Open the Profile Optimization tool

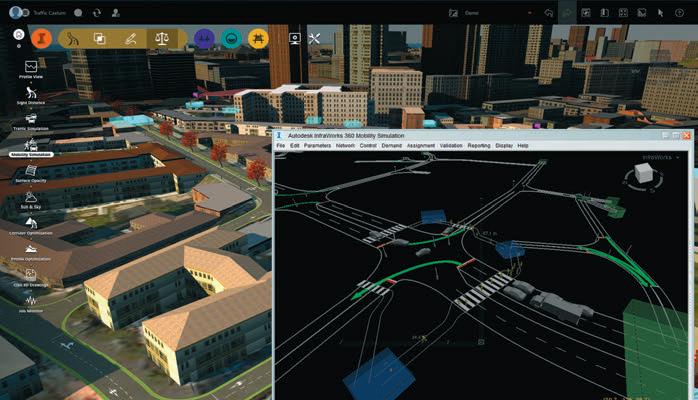[x=31, y=251]
